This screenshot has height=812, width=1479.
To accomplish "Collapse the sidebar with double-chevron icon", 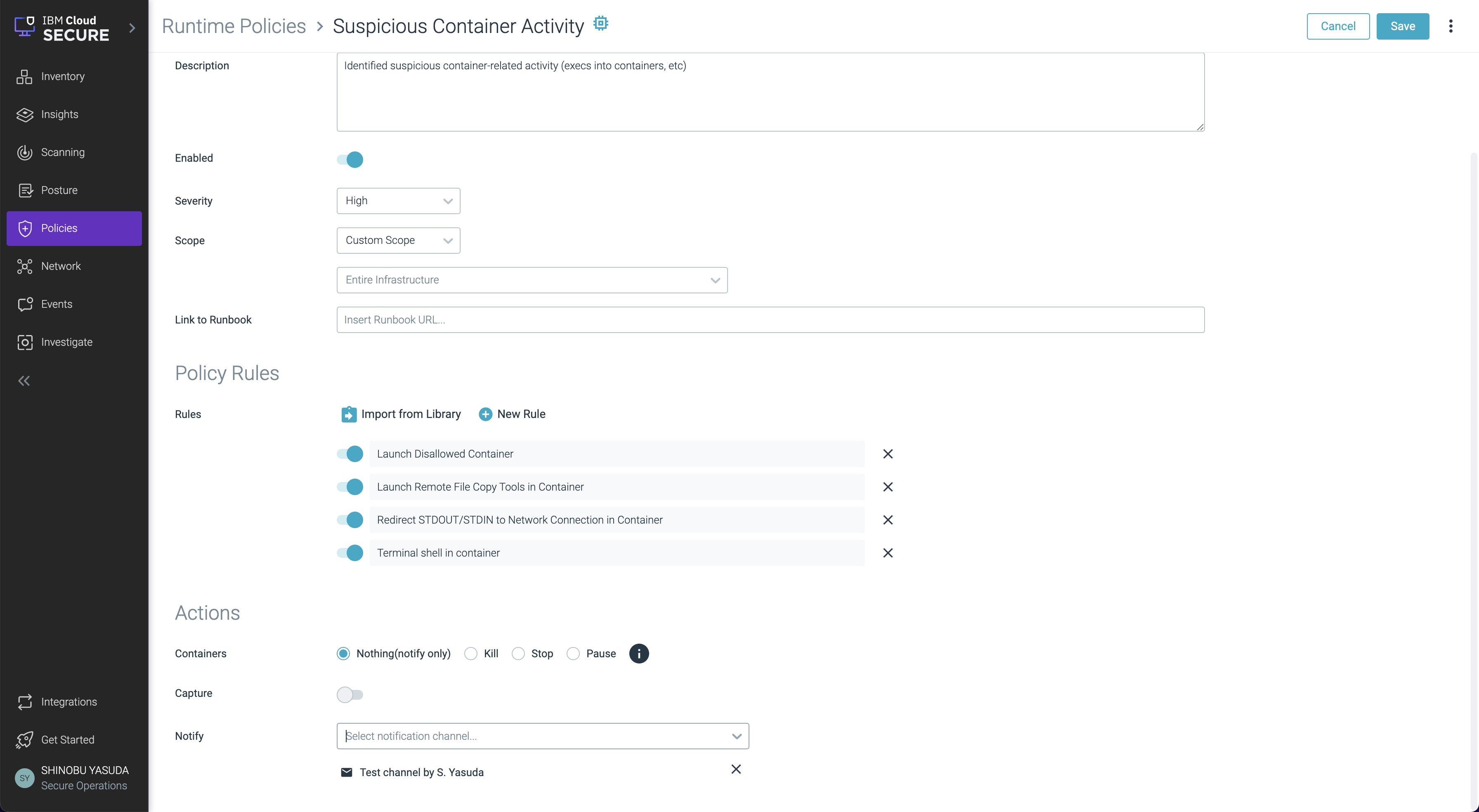I will 24,381.
